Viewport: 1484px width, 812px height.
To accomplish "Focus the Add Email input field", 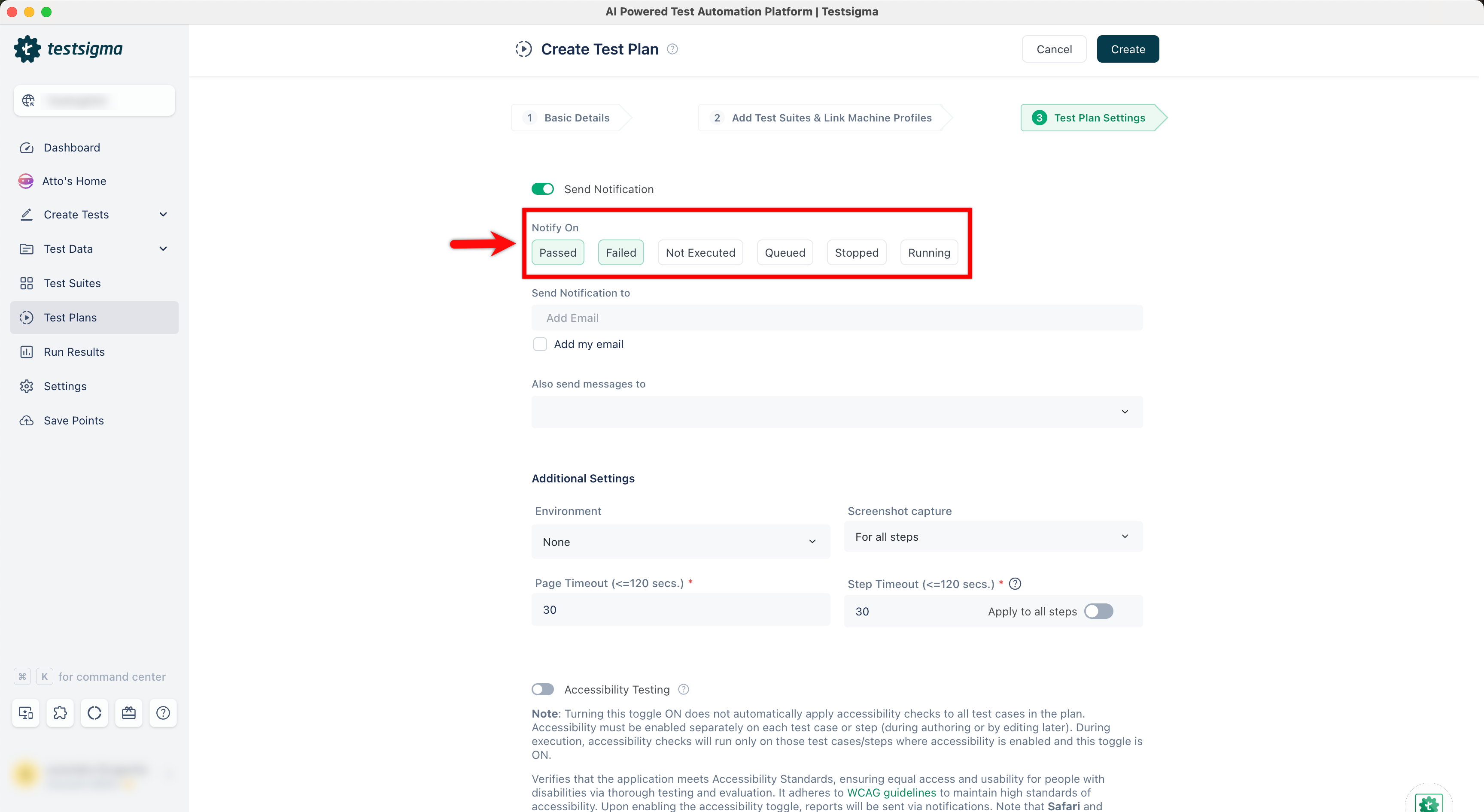I will point(837,318).
